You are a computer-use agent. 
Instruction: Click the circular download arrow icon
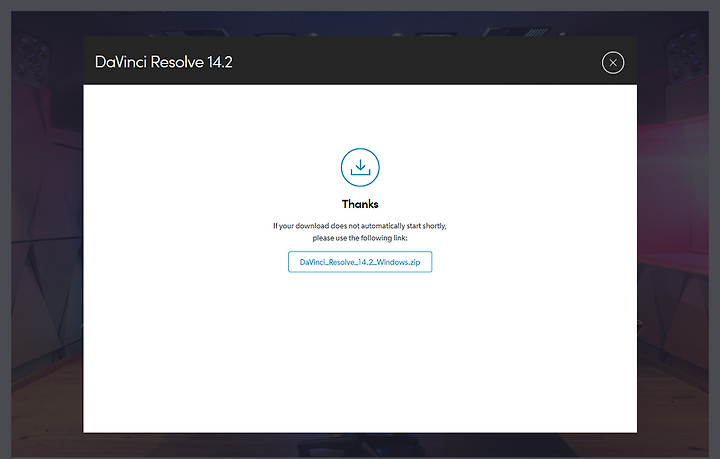360,167
